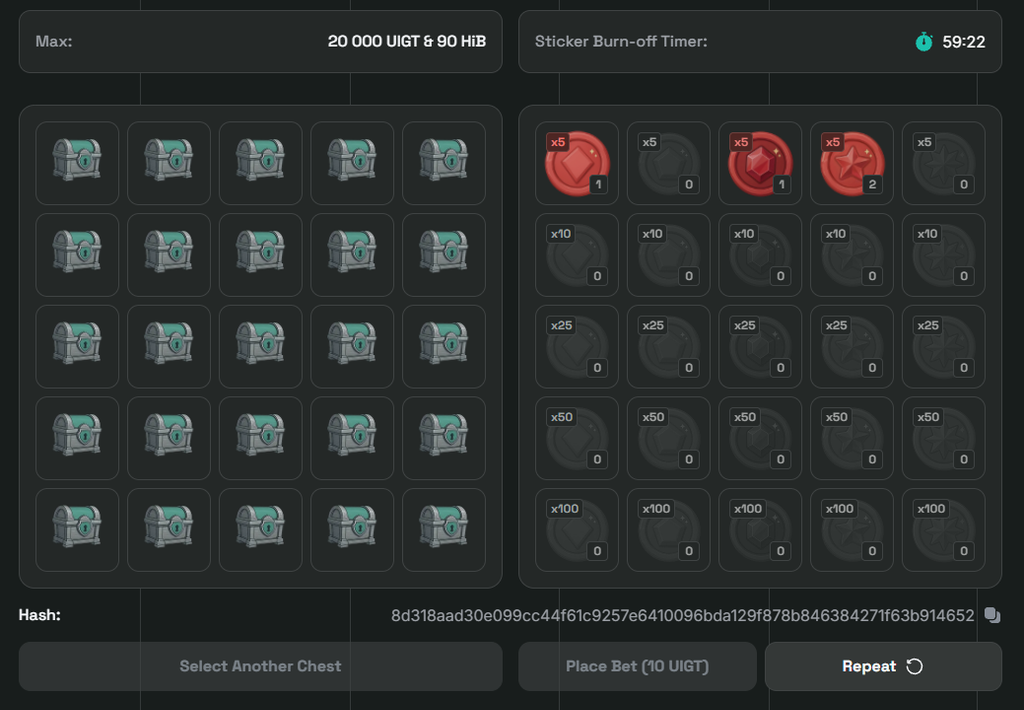Screen dimensions: 1024x710
Task: Click the Repeat button
Action: tap(883, 666)
